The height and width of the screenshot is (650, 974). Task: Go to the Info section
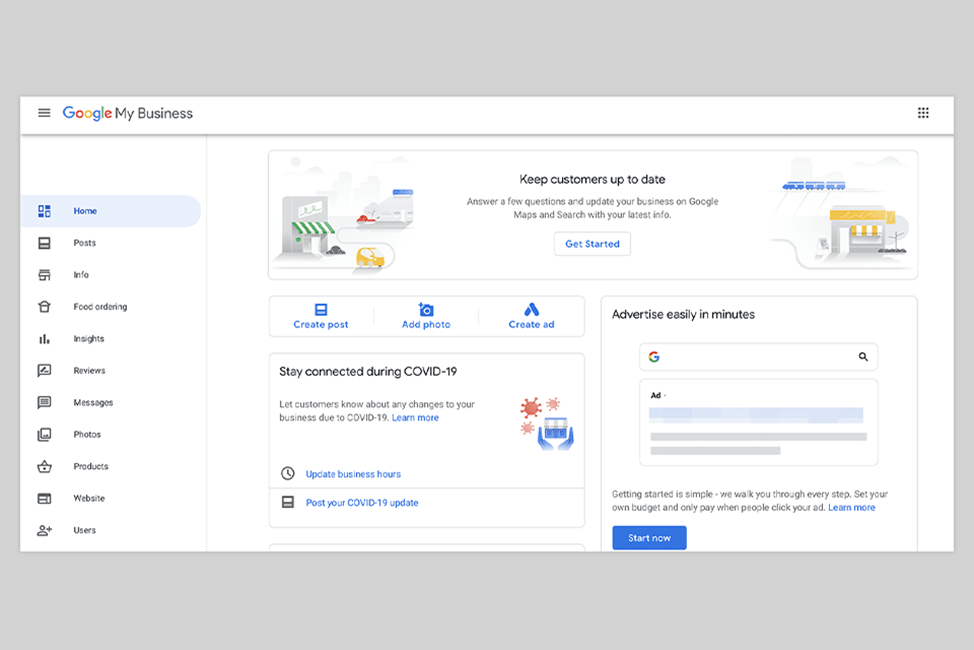point(111,275)
